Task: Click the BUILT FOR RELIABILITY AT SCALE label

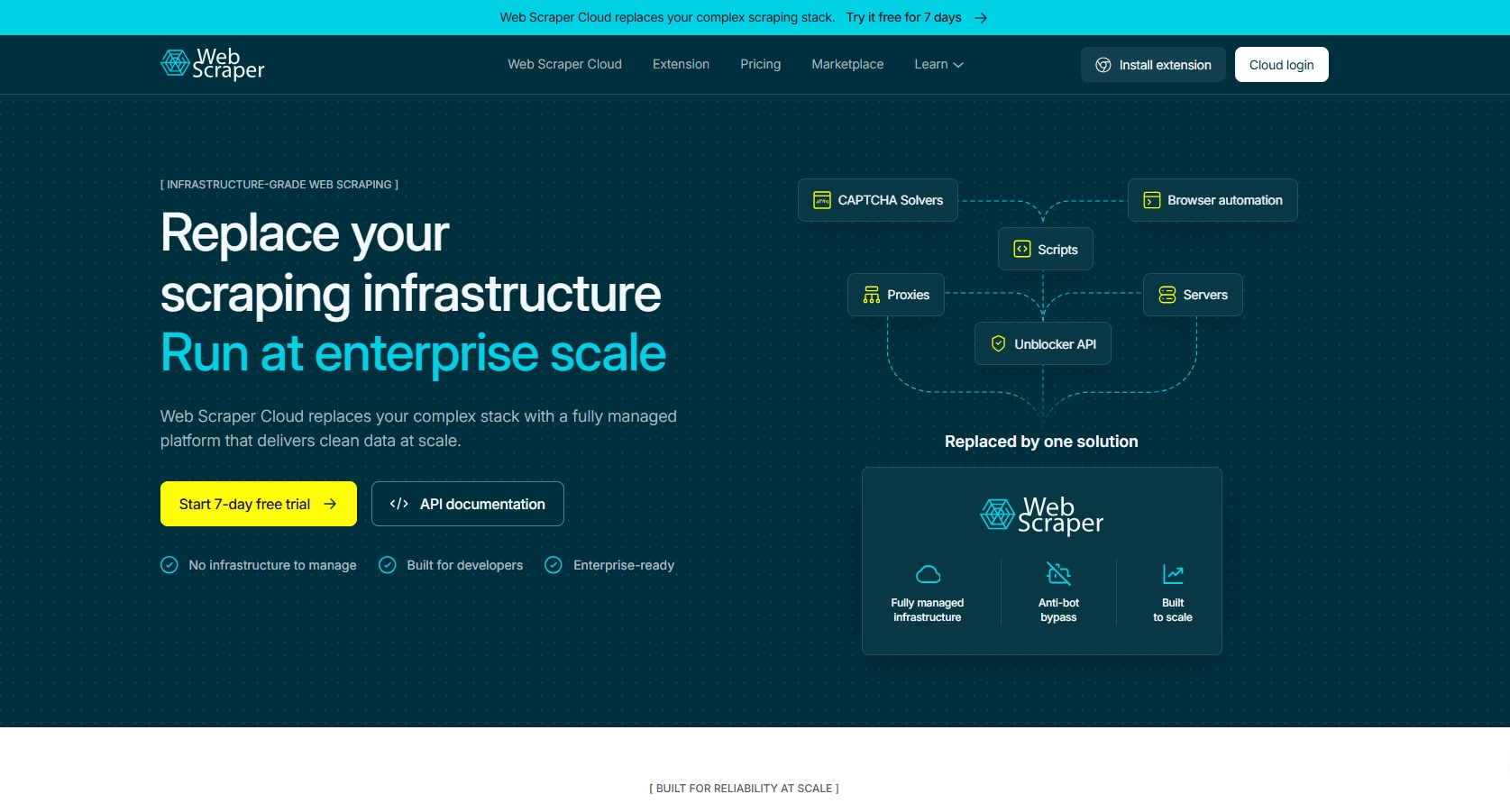Action: [x=744, y=789]
